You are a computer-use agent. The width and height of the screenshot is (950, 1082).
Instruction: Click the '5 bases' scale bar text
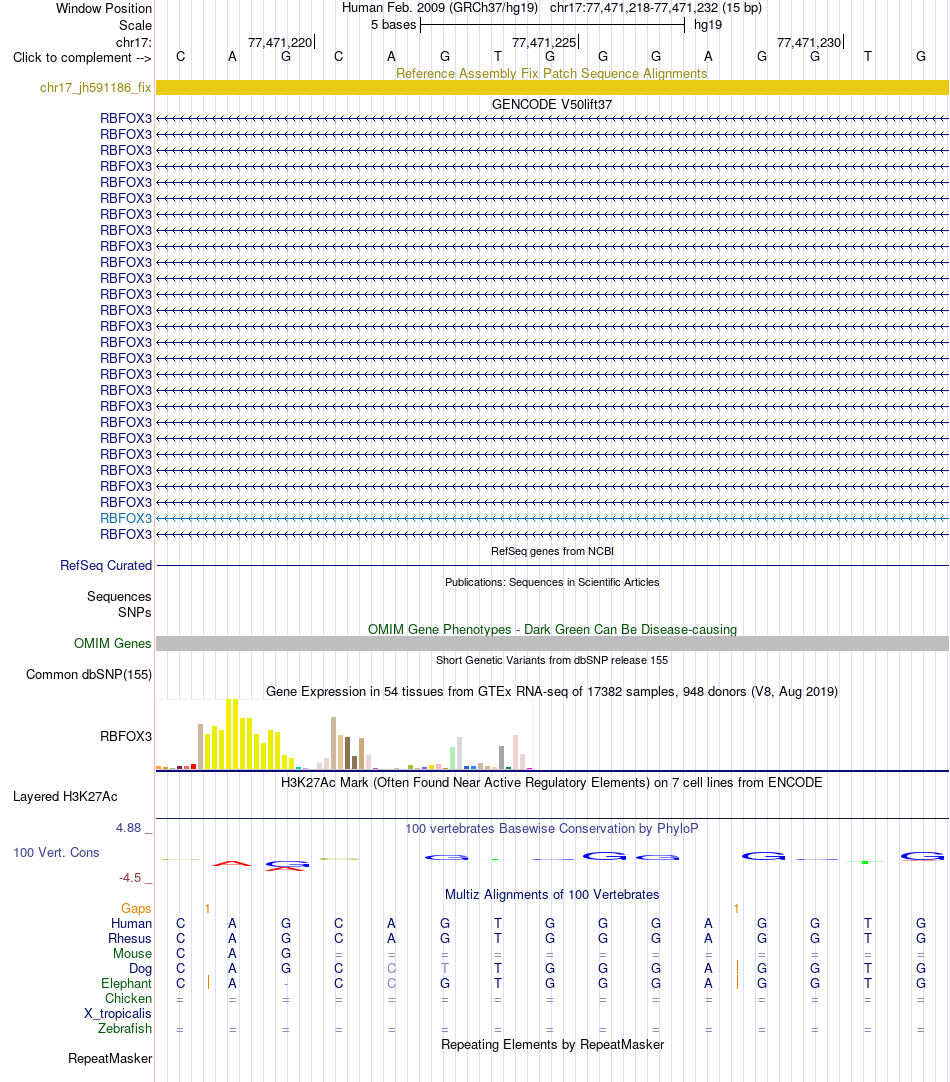coord(393,25)
